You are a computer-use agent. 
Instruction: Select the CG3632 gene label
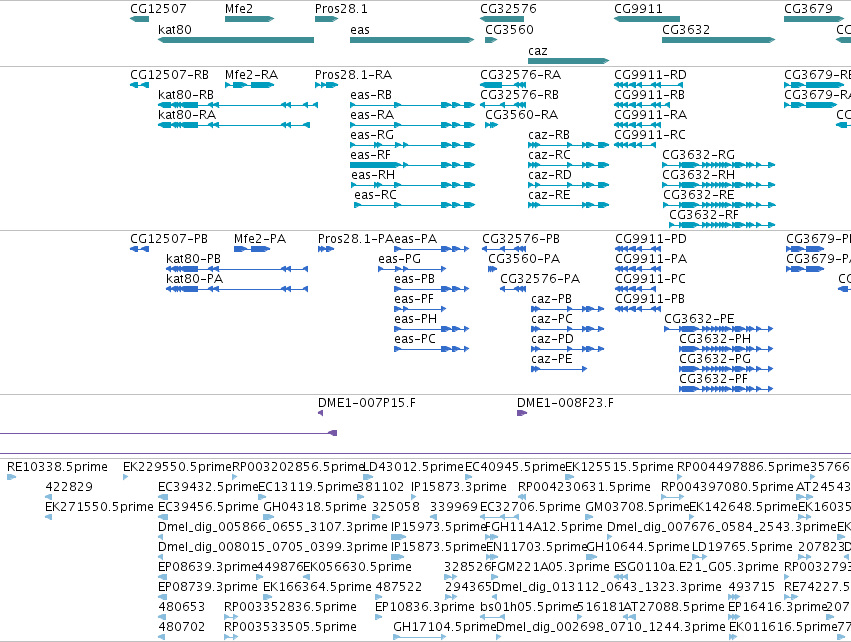coord(686,30)
